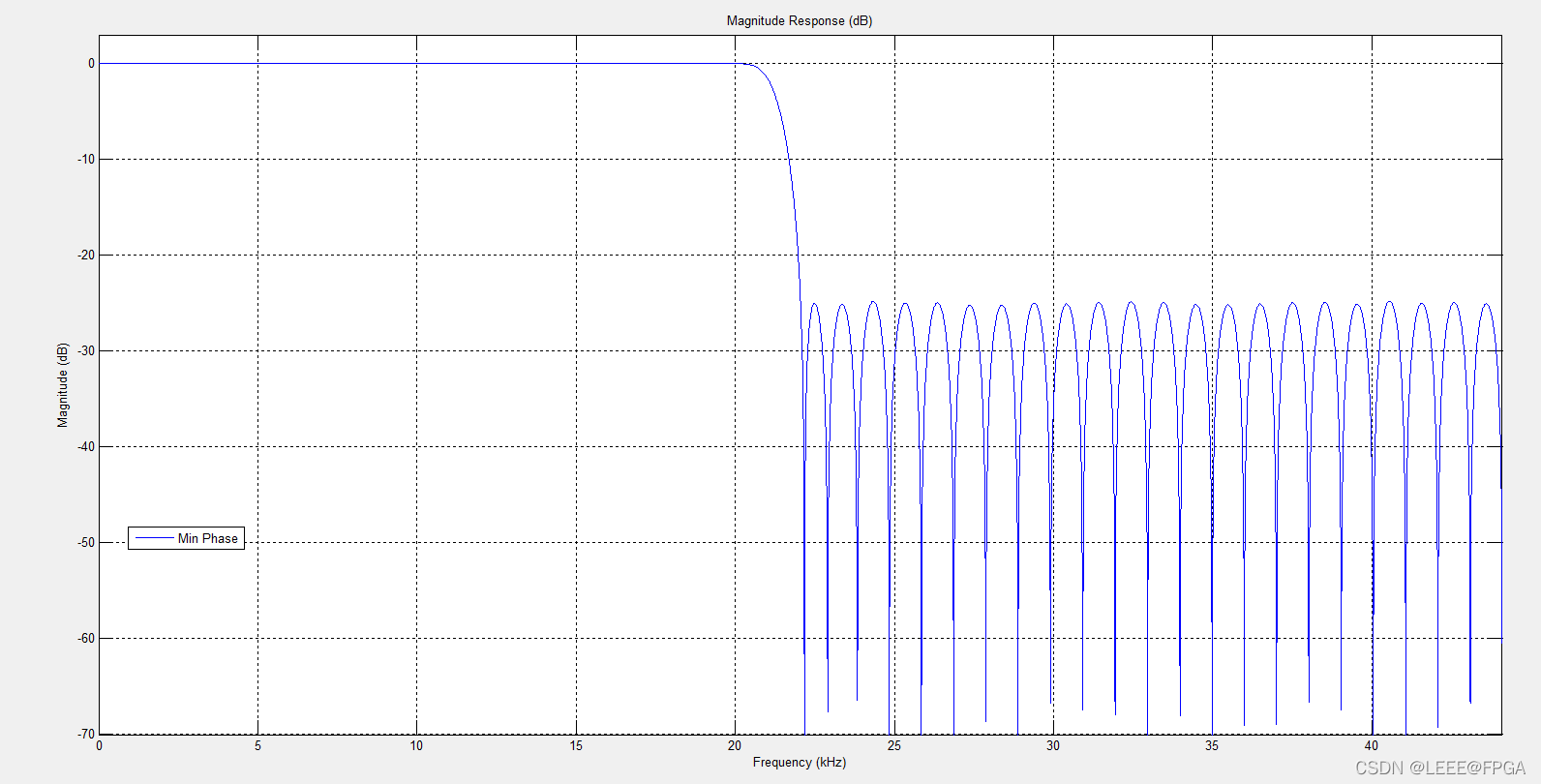Click the 10 tick label on frequency axis
1541x784 pixels.
pos(416,745)
